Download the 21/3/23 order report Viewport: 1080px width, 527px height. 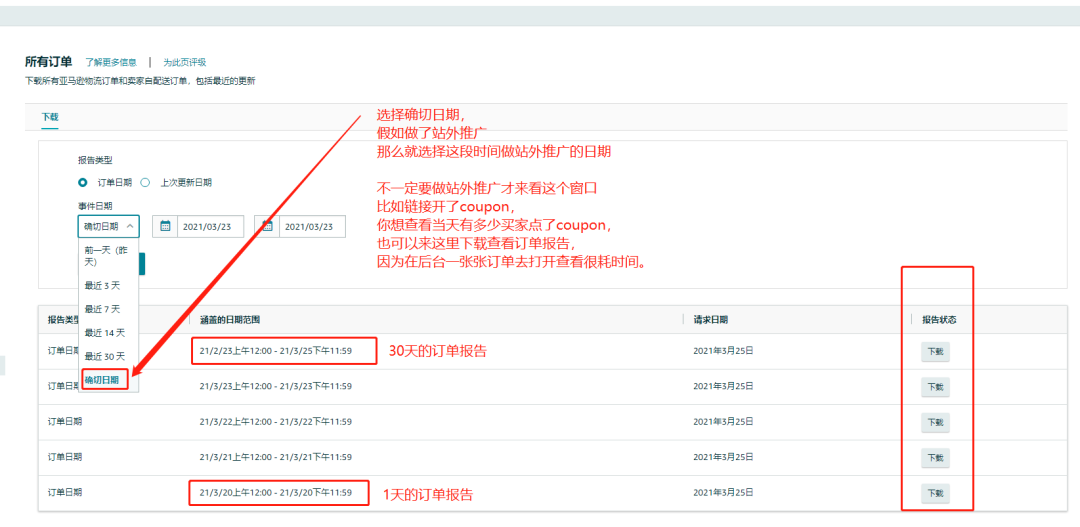[935, 387]
